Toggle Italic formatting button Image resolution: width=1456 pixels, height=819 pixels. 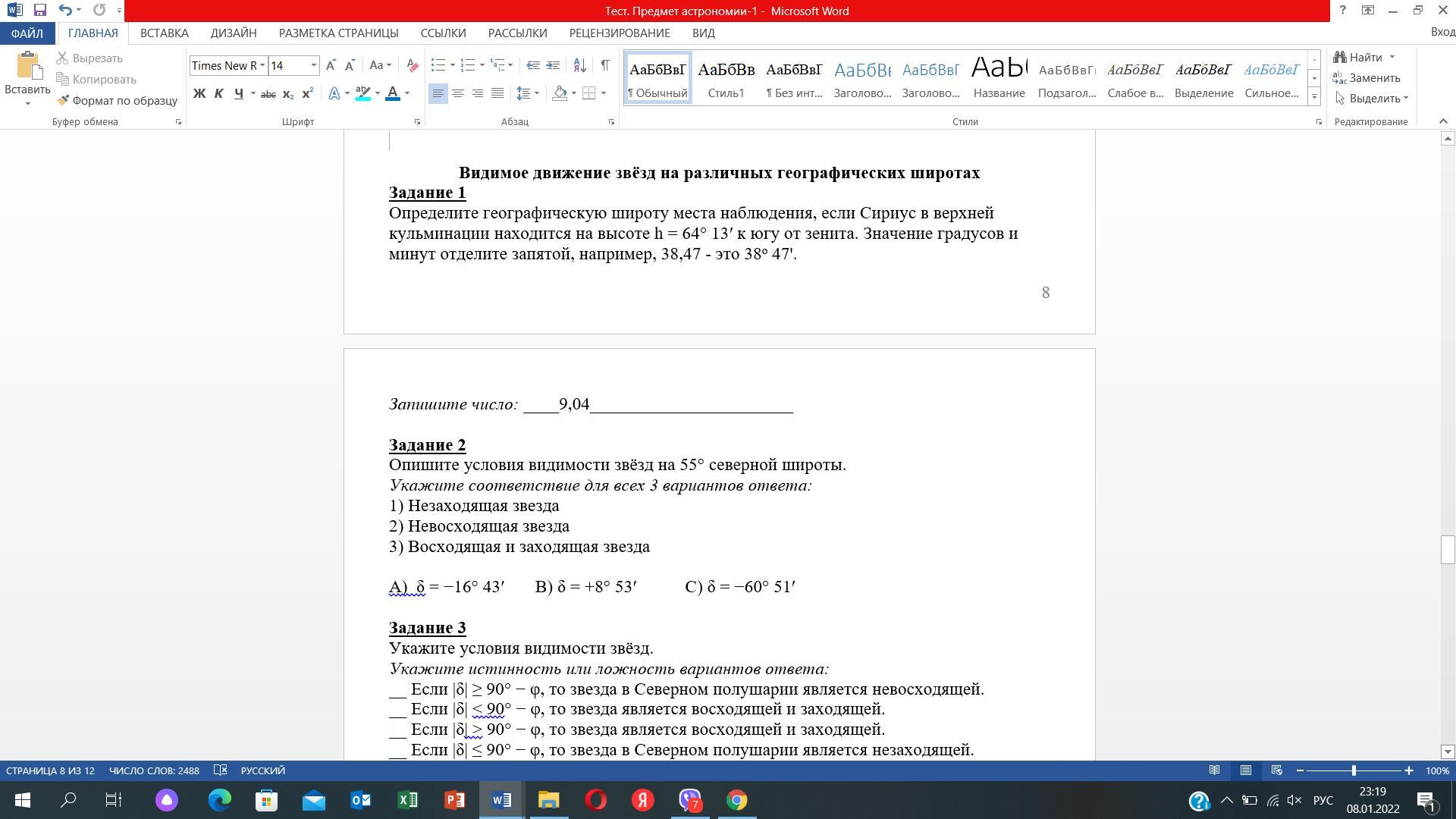218,94
